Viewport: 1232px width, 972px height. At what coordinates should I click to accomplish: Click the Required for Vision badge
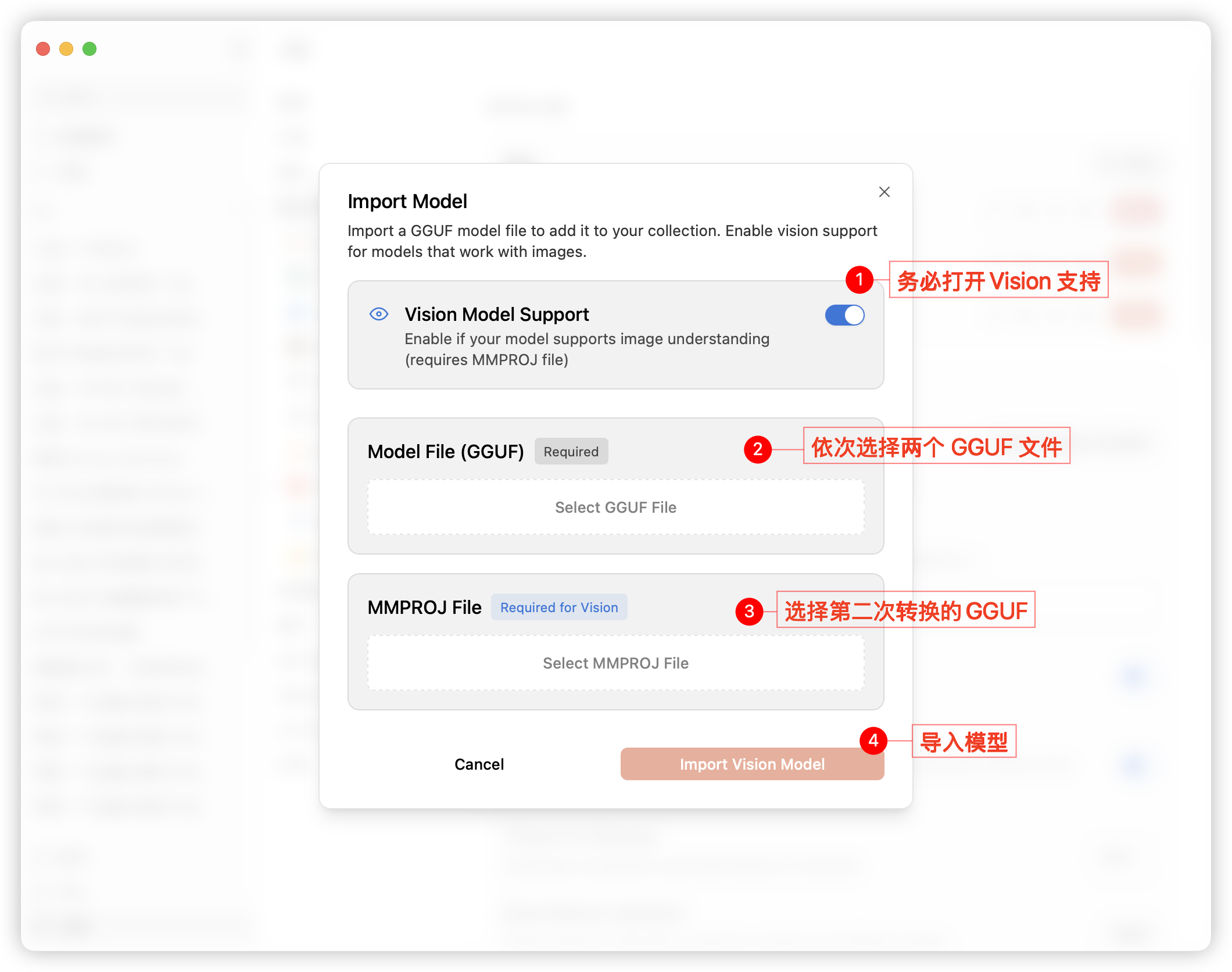pyautogui.click(x=558, y=607)
